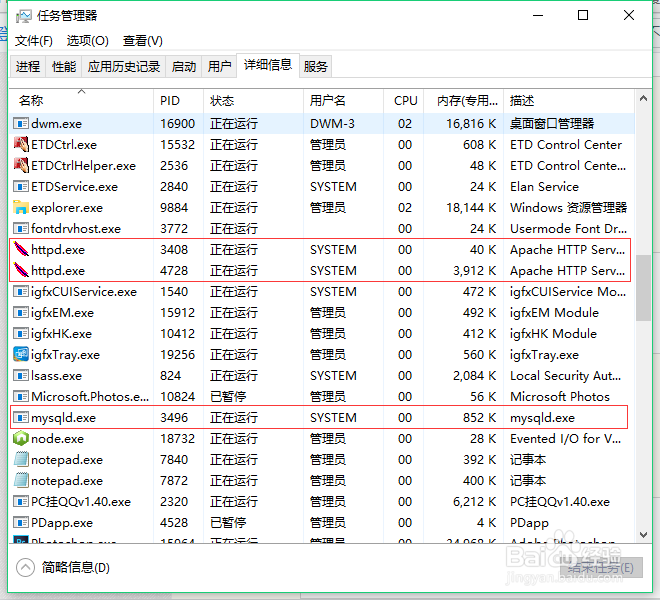Select the PC挂QQv1.40.exe process name
The width and height of the screenshot is (660, 600).
click(x=81, y=502)
